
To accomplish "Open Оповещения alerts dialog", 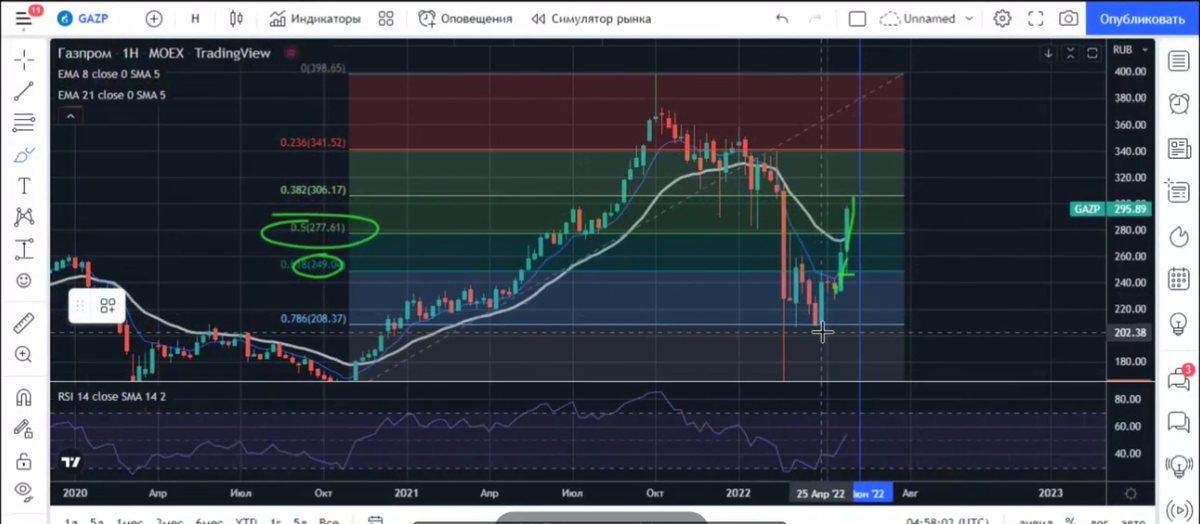I will (x=465, y=18).
